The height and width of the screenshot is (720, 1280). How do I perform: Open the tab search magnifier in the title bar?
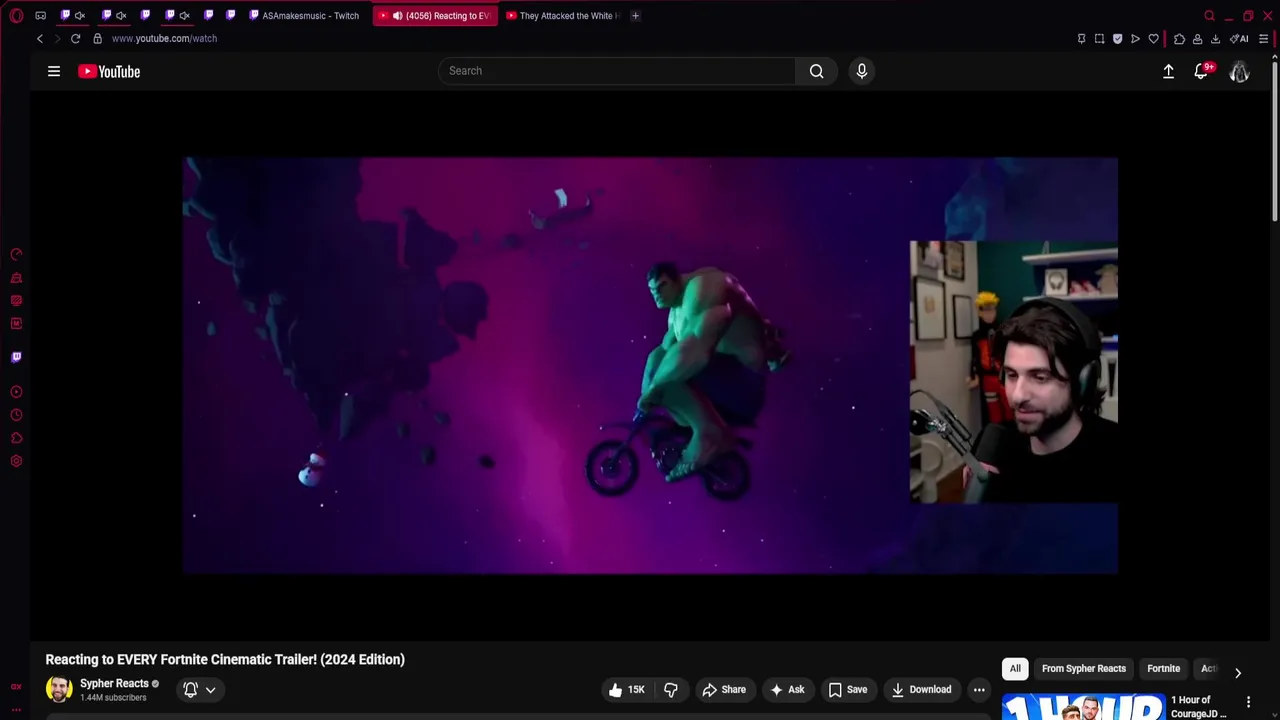click(x=1209, y=16)
